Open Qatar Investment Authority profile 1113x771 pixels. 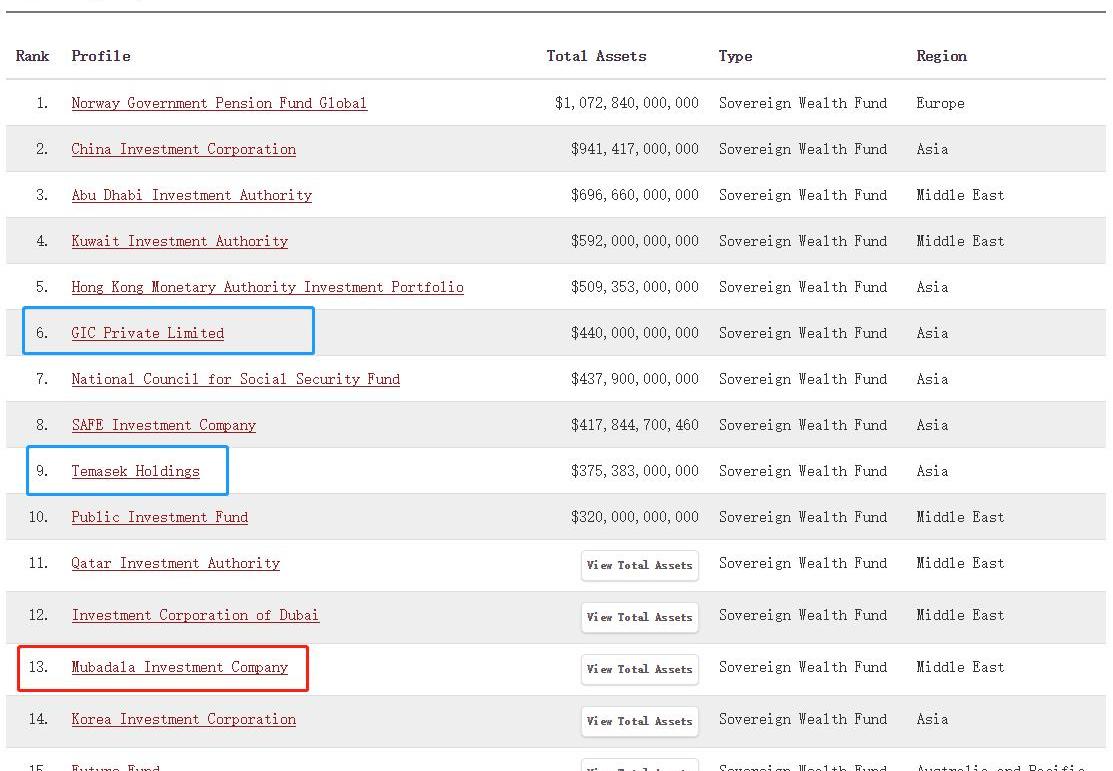click(175, 564)
